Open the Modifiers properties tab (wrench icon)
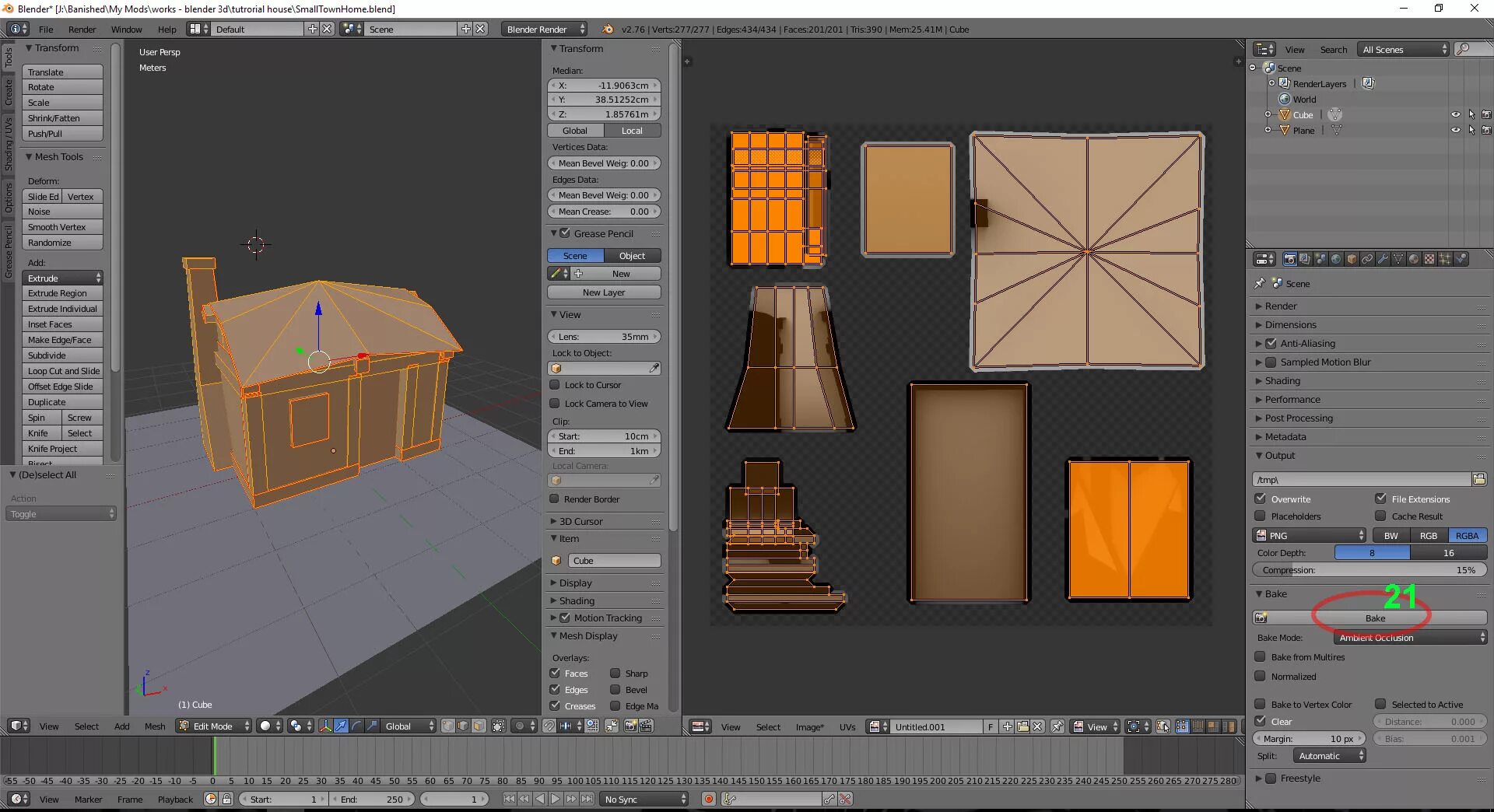Viewport: 1494px width, 812px height. click(x=1383, y=259)
